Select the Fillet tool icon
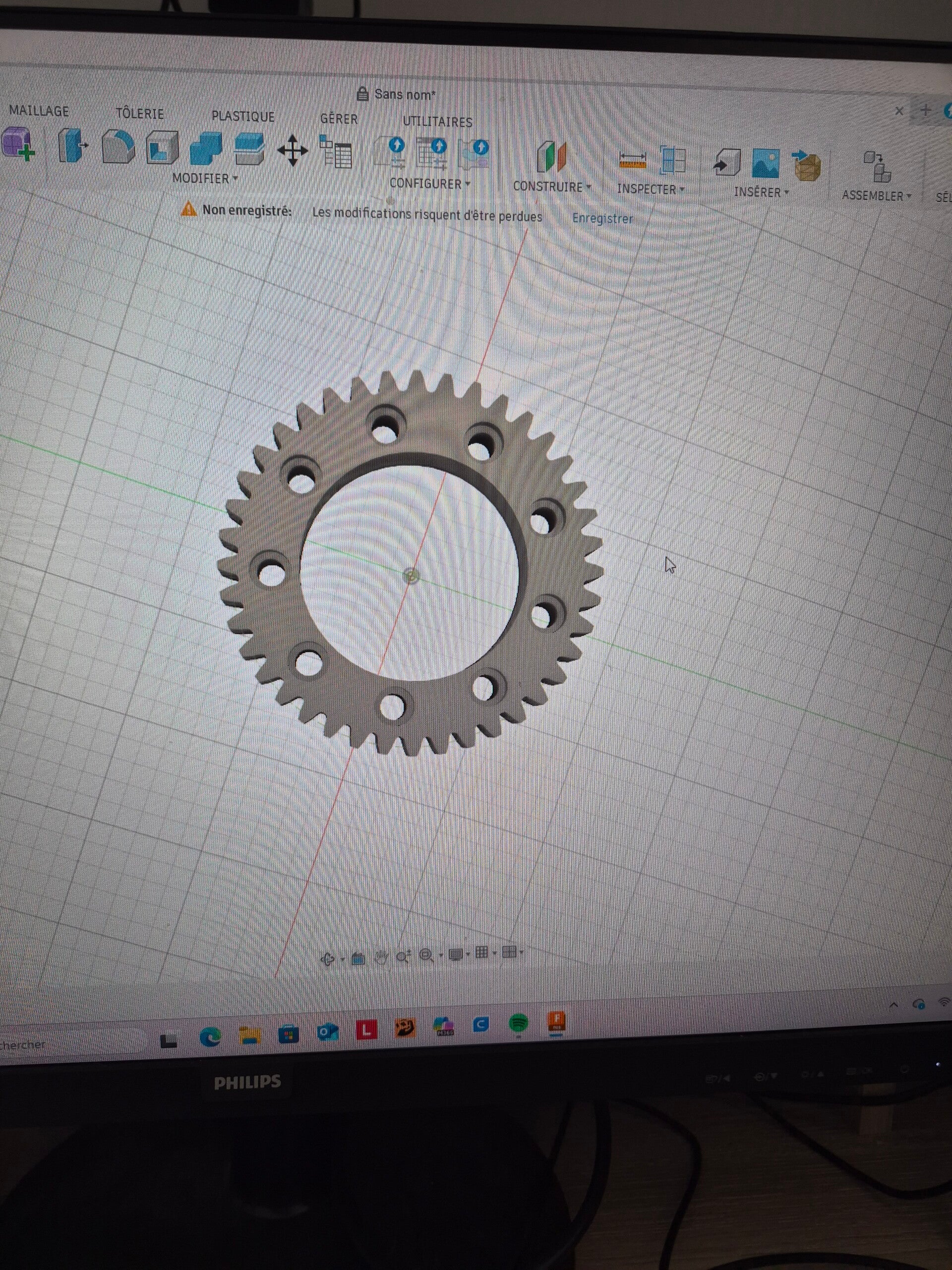The image size is (952, 1270). coord(118,147)
